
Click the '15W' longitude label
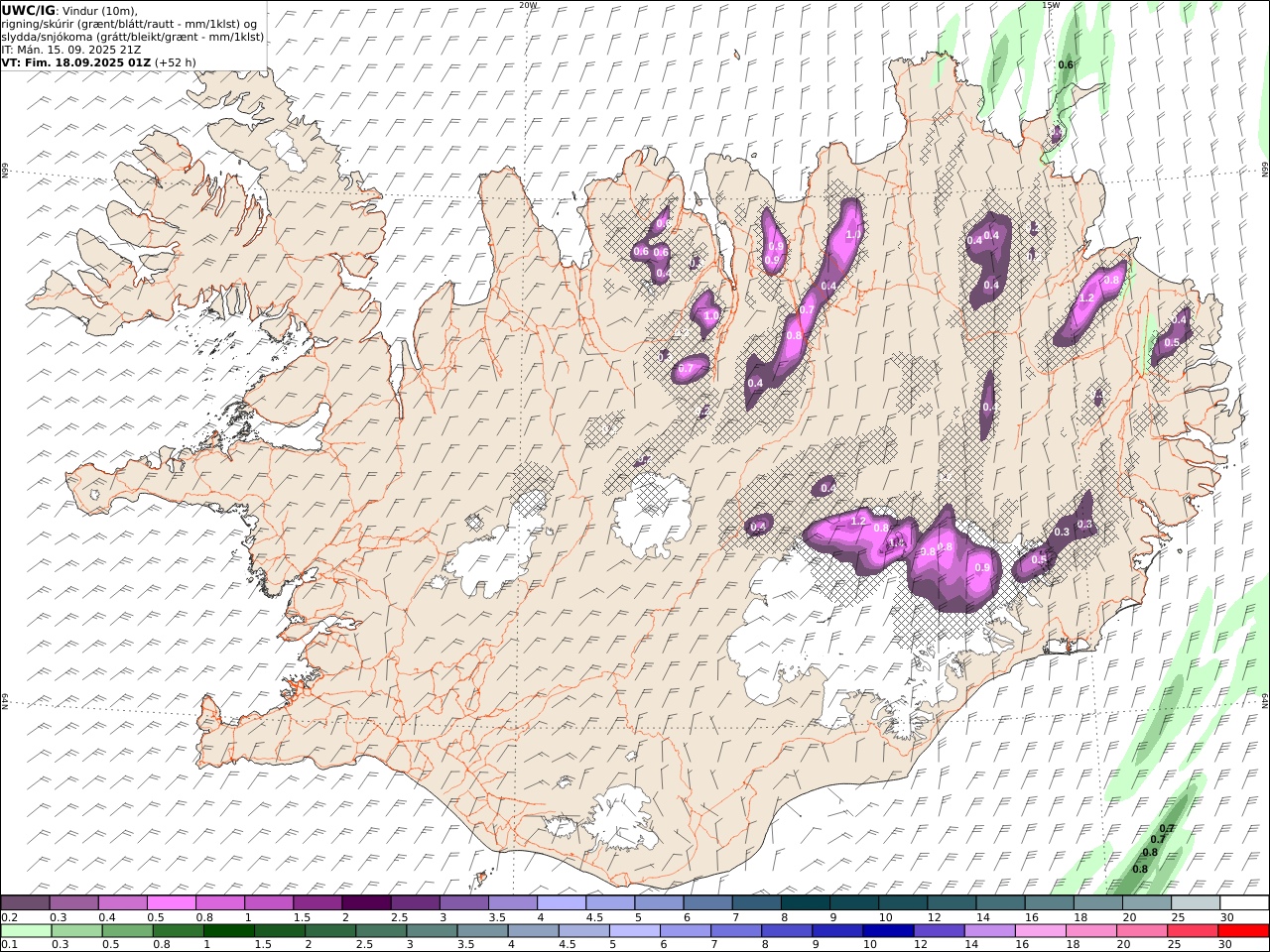[x=1051, y=5]
